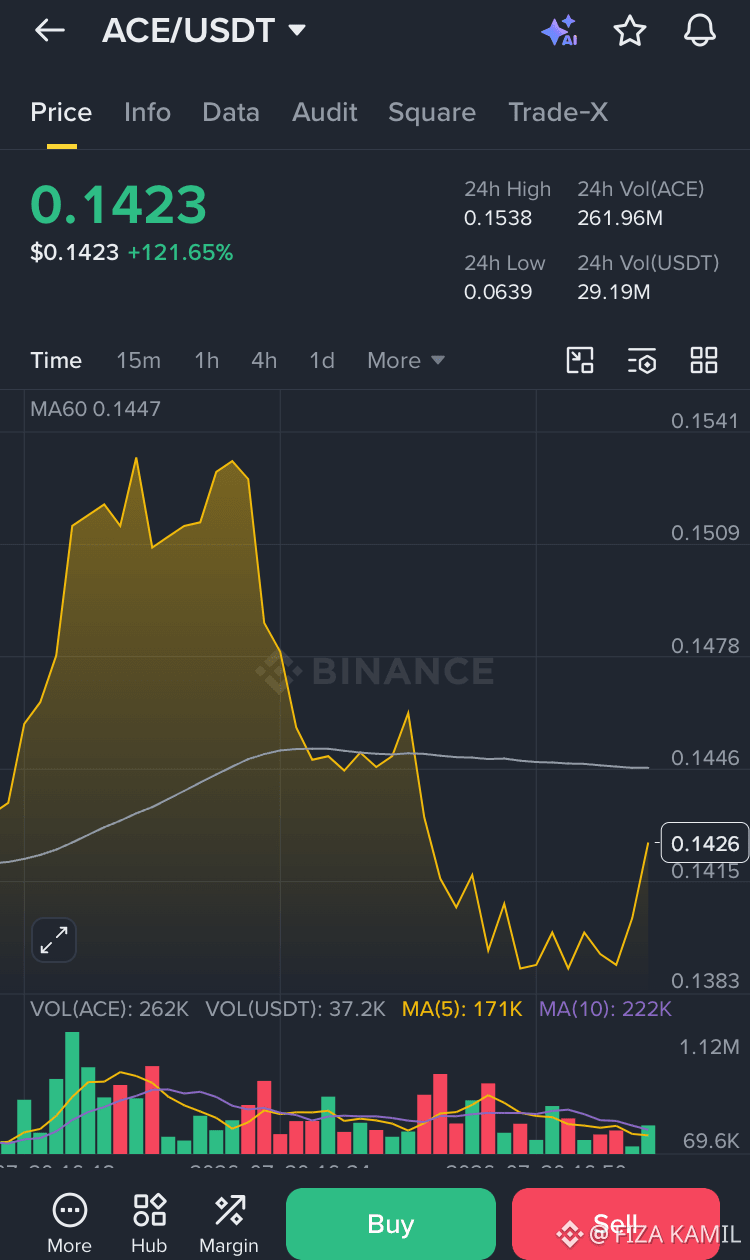Select the 1h chart interval

coord(207,360)
